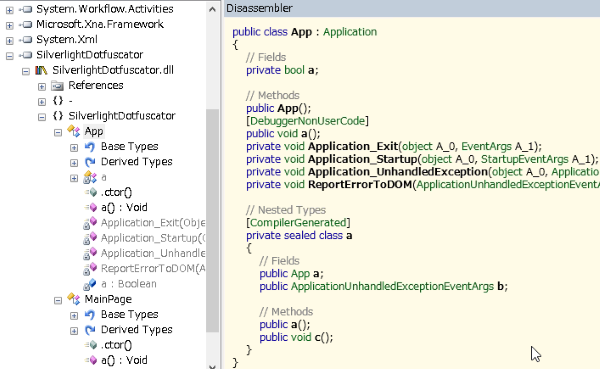Open the Application_Startup method link
Screen dimensions: 600x369
point(362,159)
